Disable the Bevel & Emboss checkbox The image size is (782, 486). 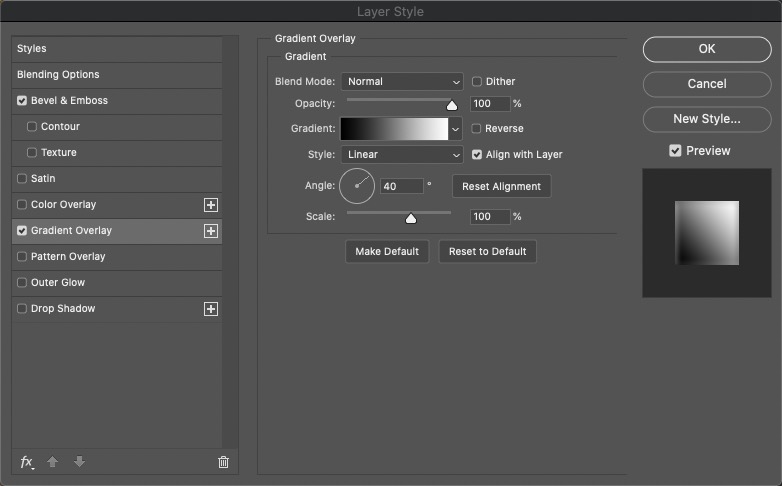22,100
